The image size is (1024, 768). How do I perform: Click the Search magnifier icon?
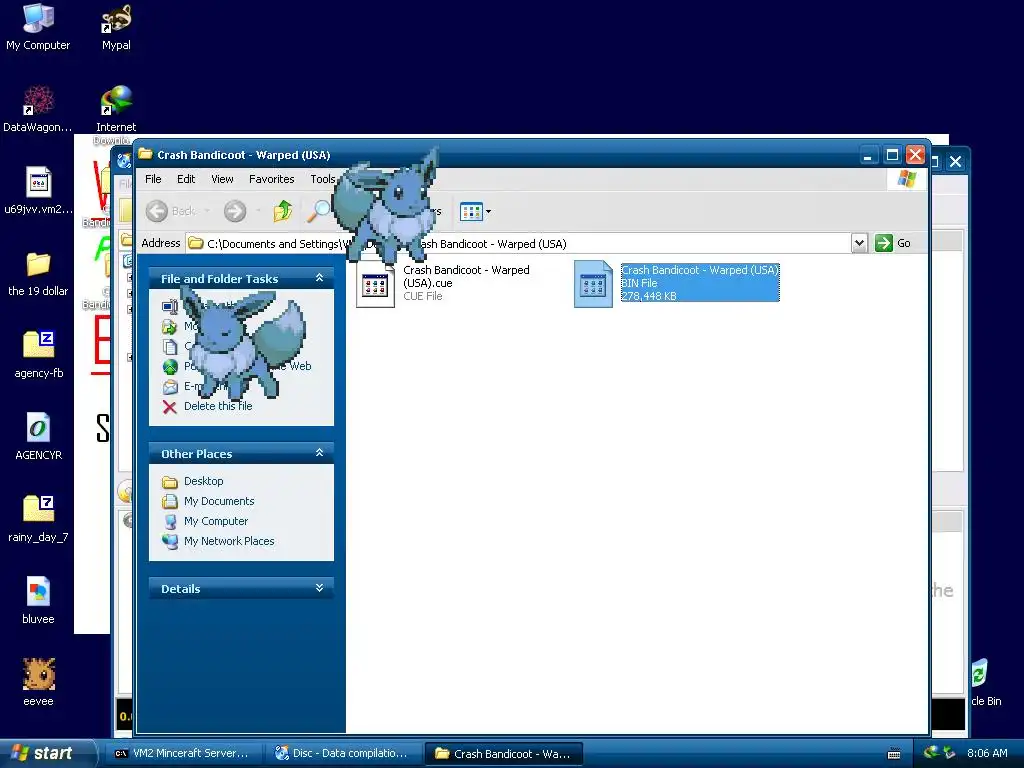319,211
